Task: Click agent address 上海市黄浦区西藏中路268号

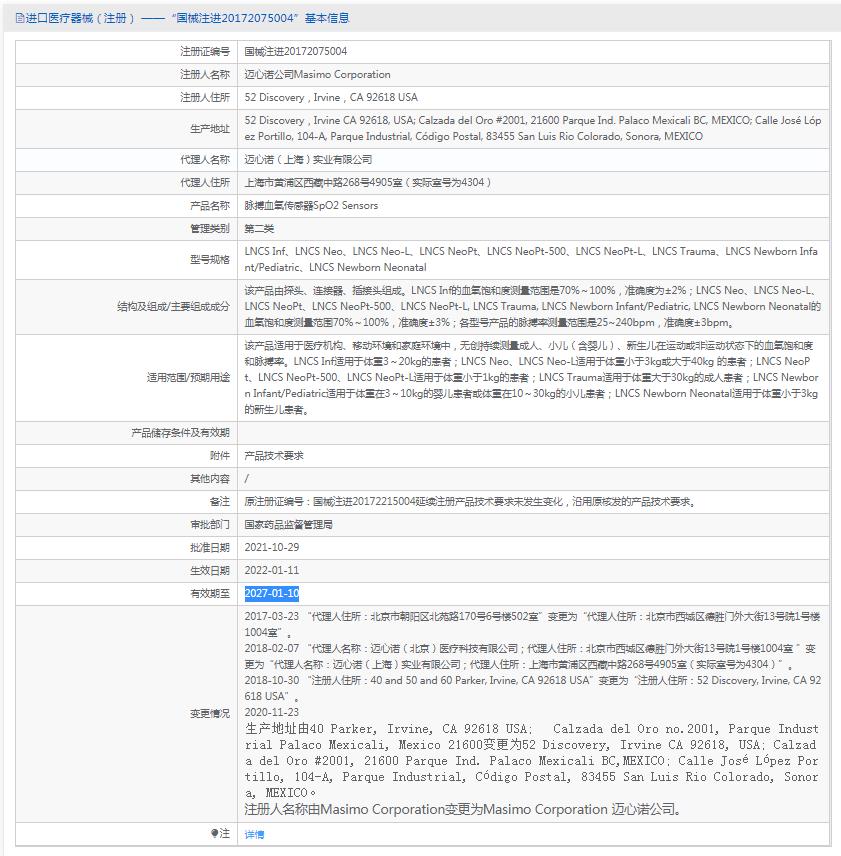Action: click(368, 182)
